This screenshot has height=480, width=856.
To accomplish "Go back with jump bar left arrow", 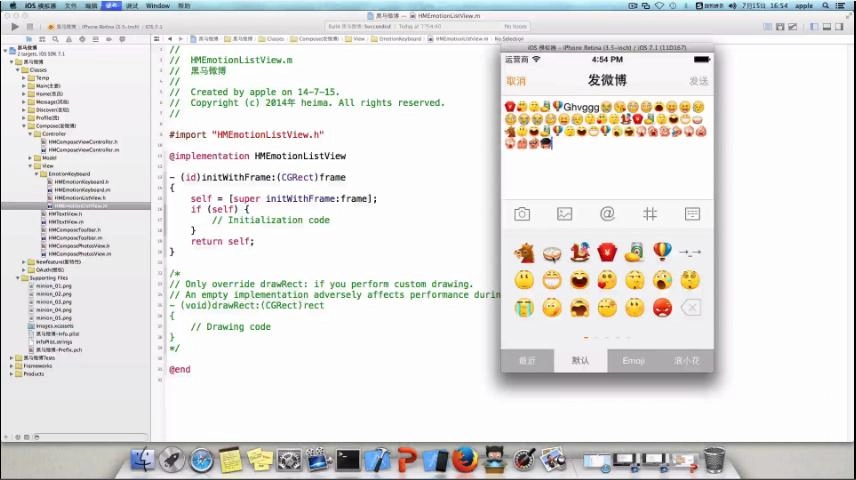I will click(170, 39).
